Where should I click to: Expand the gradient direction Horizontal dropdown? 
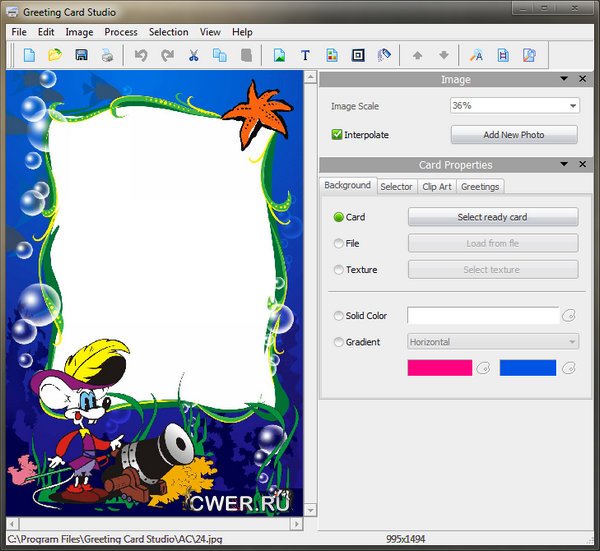[572, 342]
